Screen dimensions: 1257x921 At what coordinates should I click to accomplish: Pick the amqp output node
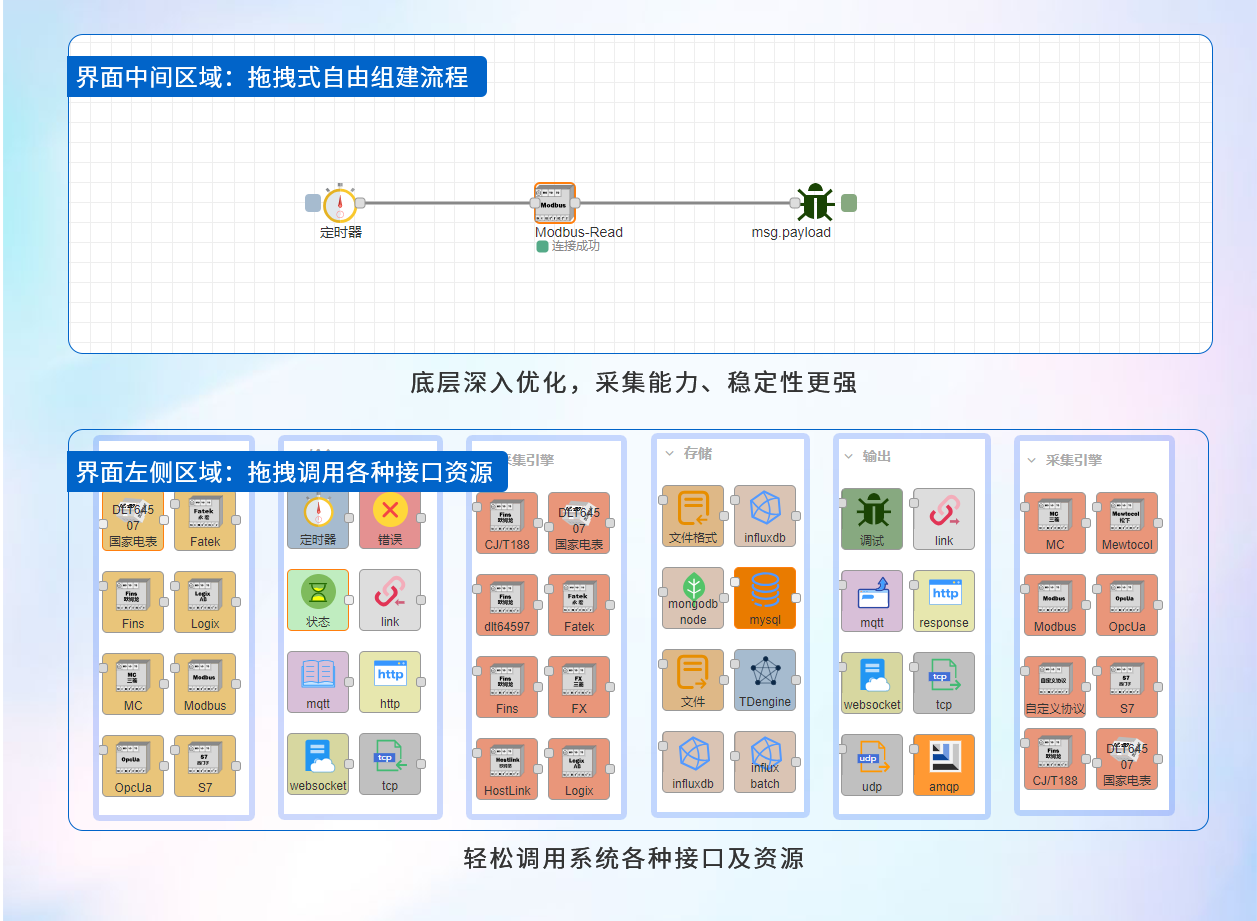[944, 765]
